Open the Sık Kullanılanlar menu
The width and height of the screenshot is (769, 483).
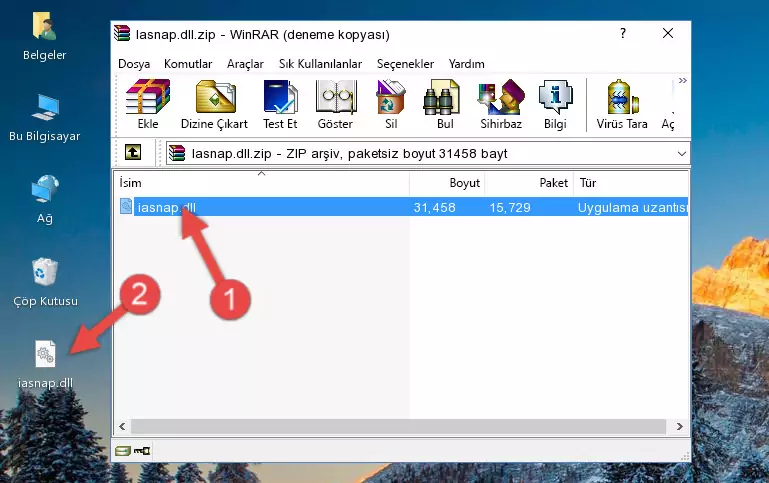pos(320,64)
